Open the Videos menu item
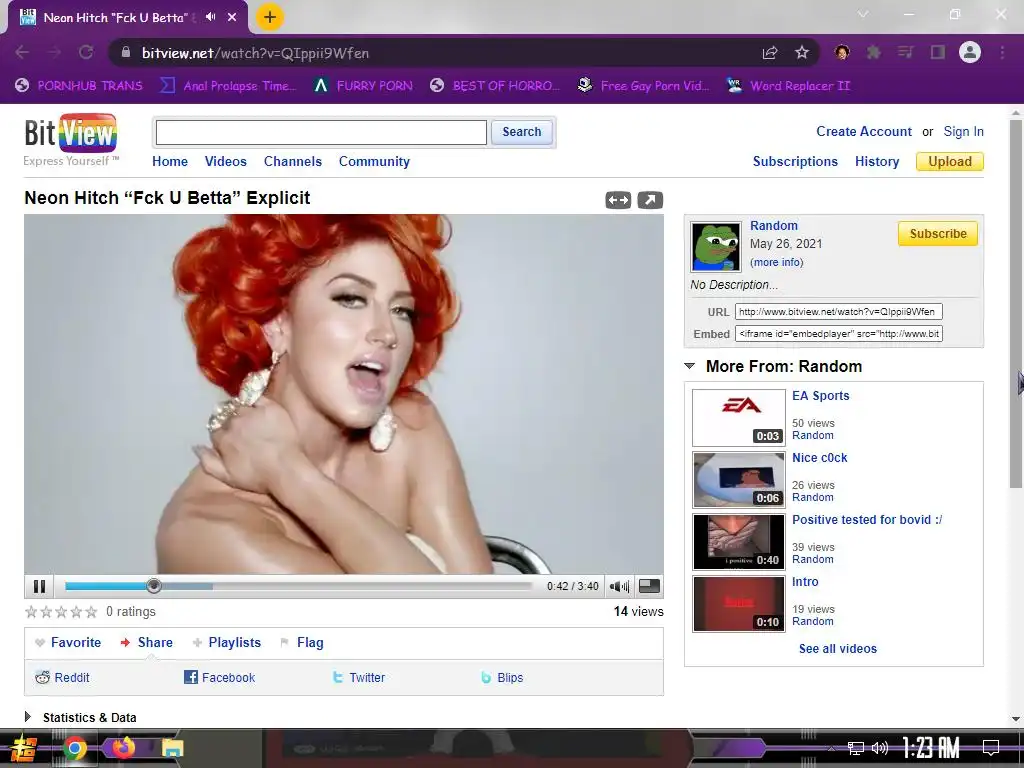1024x768 pixels. (225, 161)
